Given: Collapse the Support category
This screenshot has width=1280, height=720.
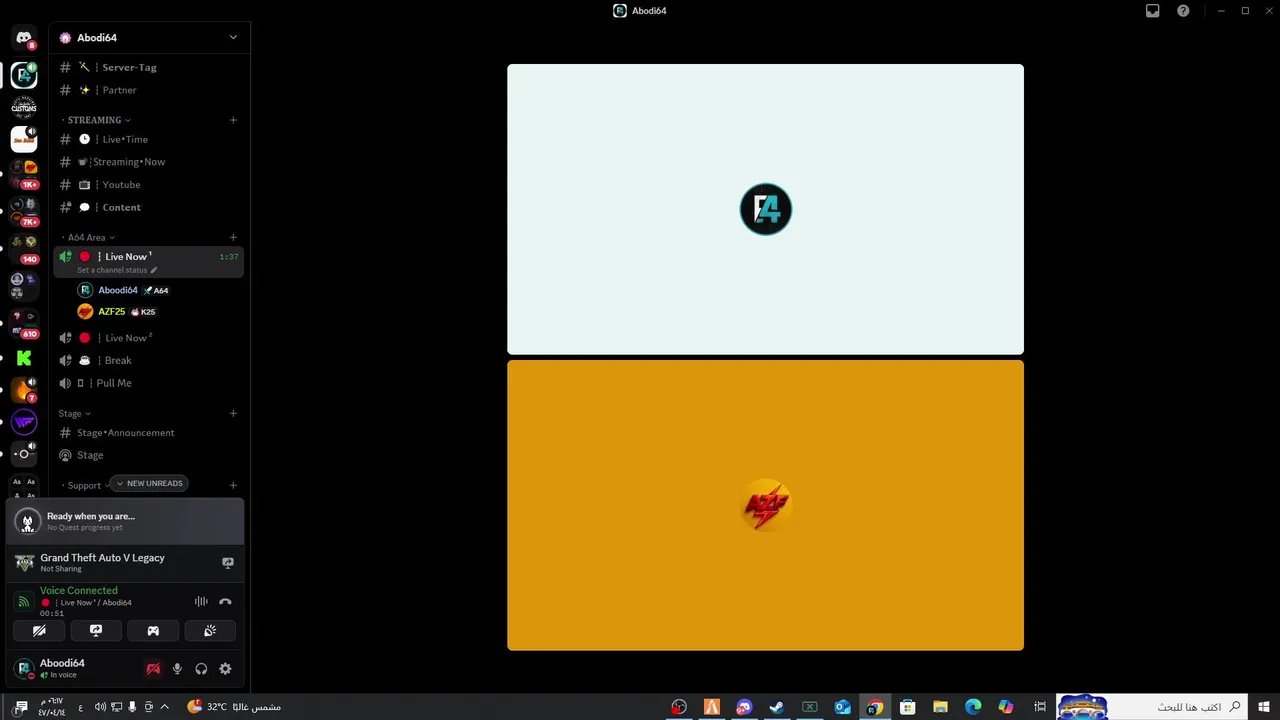Looking at the screenshot, I should point(85,486).
